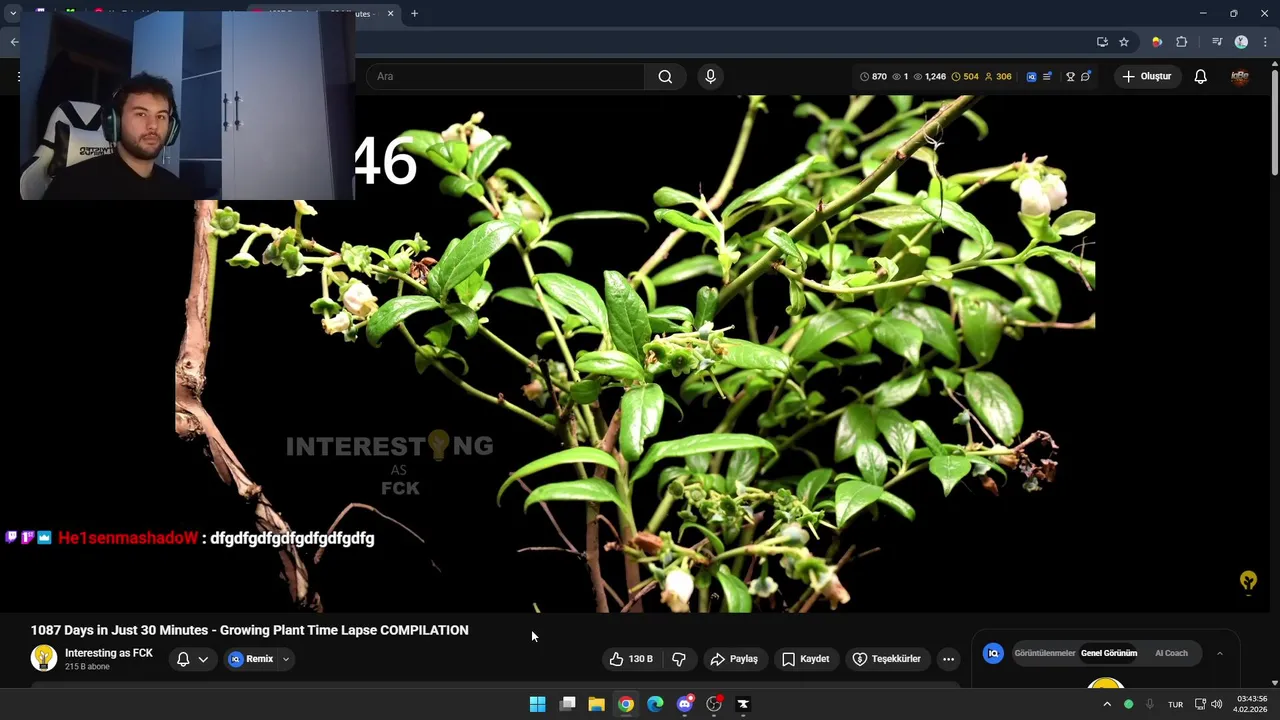Viewport: 1280px width, 720px height.
Task: Open the Windows Start menu
Action: 538,704
